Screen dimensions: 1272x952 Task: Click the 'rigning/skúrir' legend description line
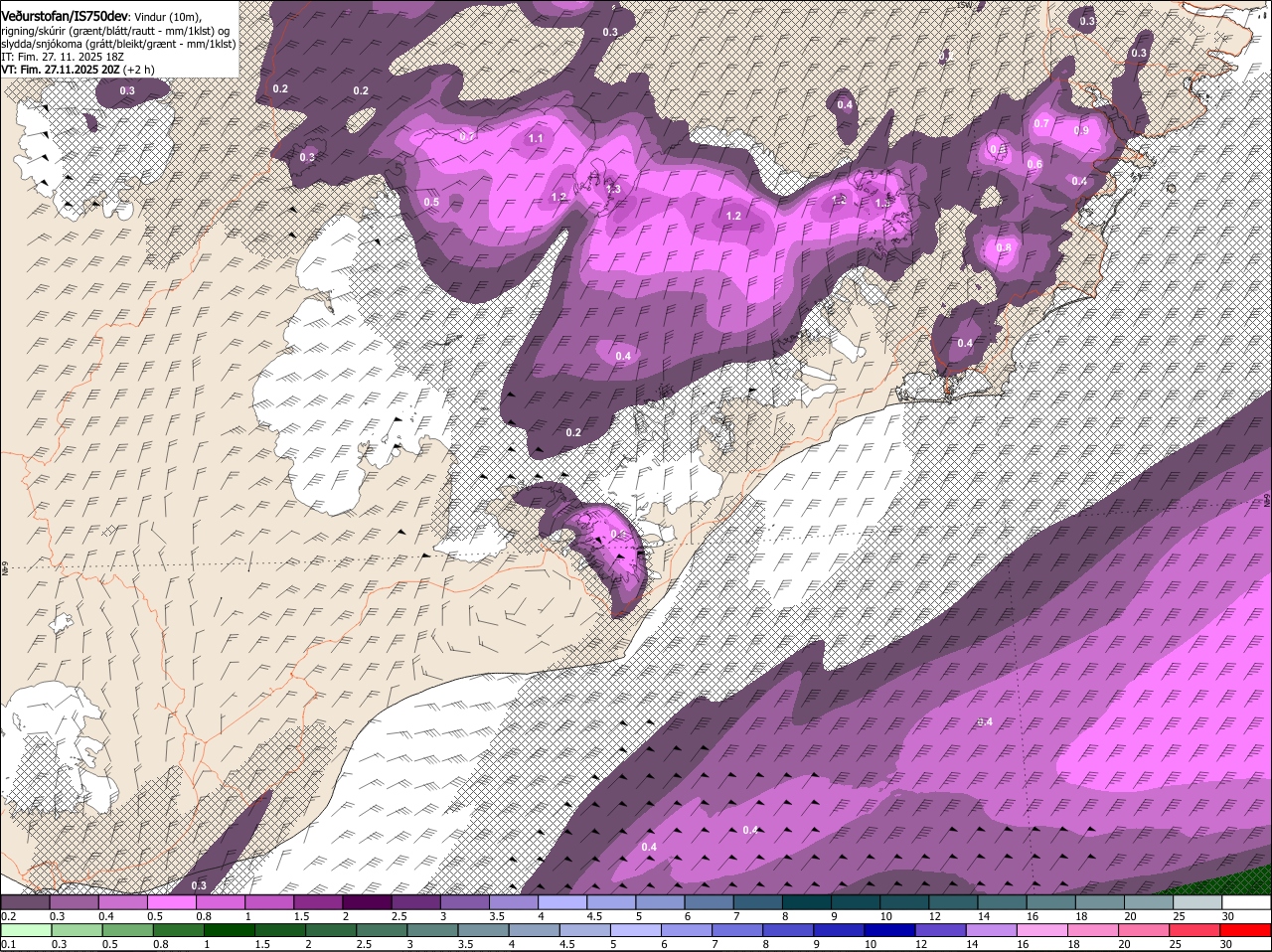(117, 31)
